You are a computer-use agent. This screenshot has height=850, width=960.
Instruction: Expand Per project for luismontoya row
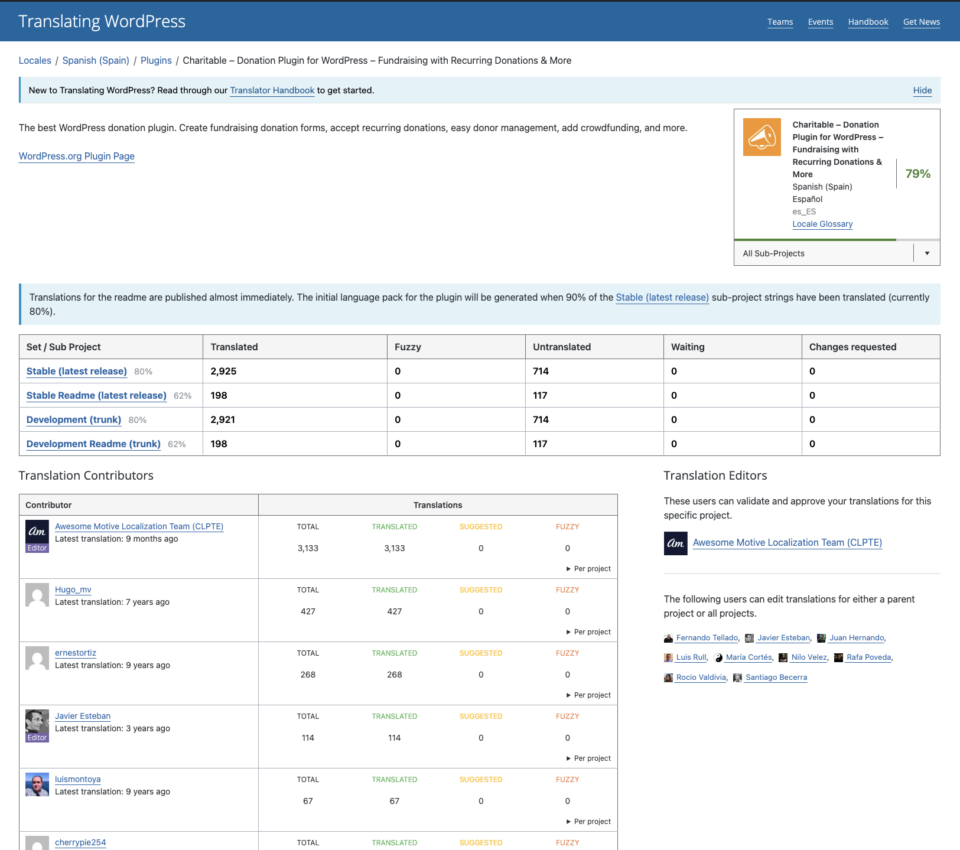coord(588,821)
